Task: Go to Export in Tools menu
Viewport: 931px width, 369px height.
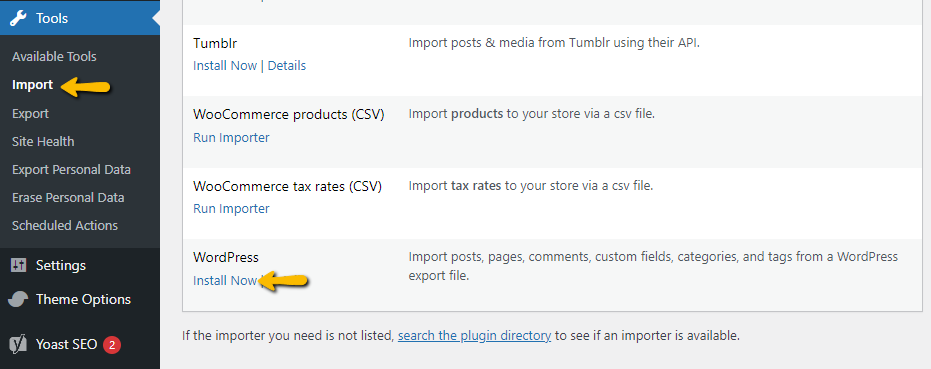Action: [30, 113]
